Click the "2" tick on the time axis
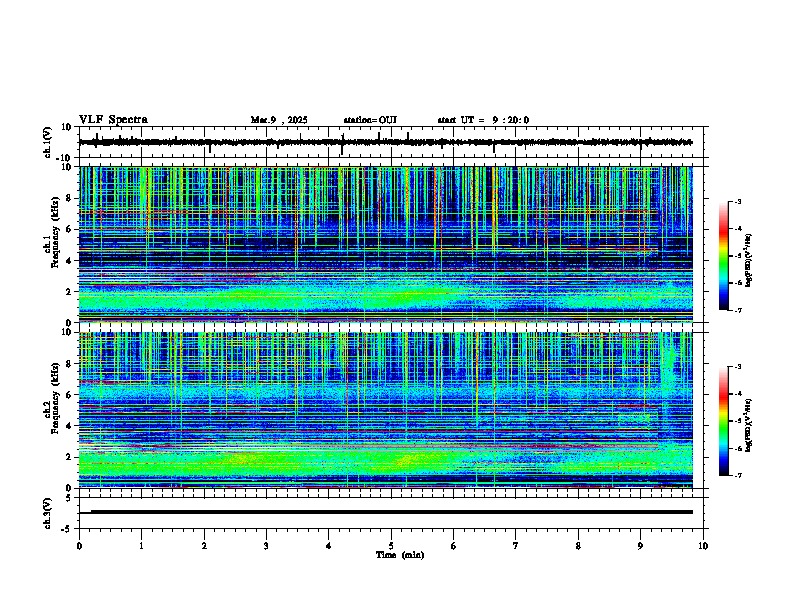This screenshot has width=792, height=612. pos(204,546)
